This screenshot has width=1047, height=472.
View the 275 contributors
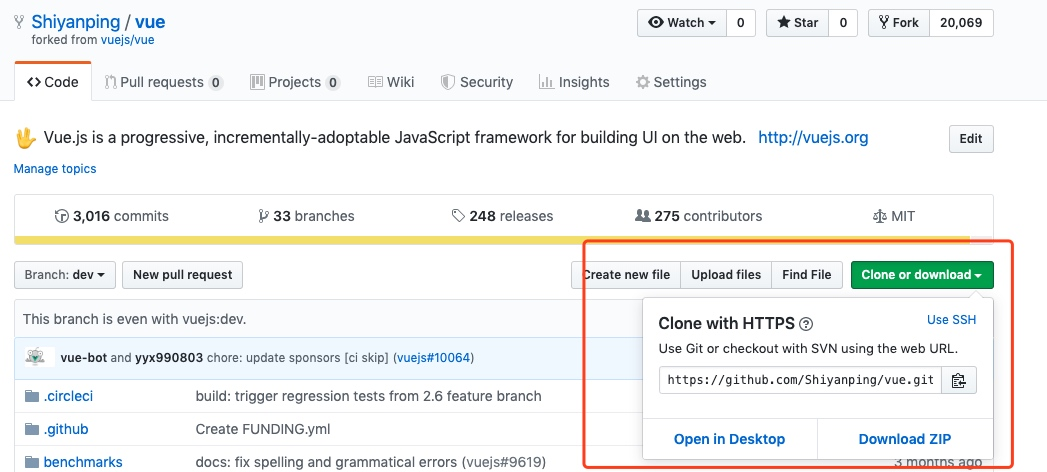(698, 216)
